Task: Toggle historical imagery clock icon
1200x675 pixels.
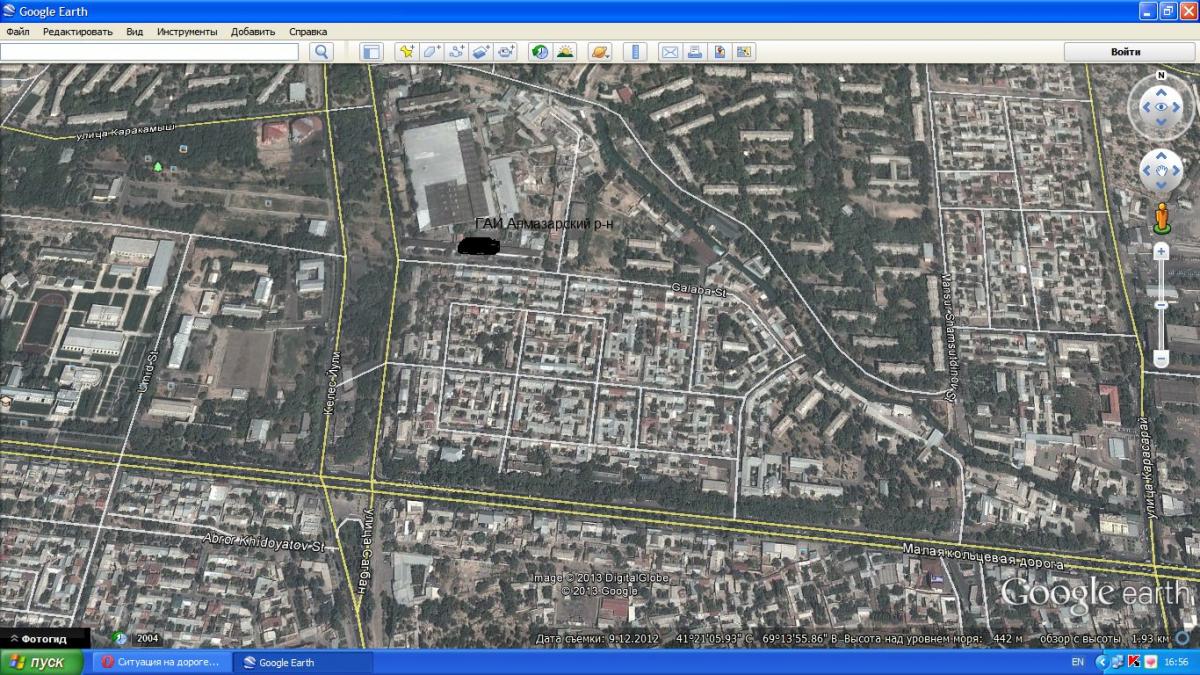Action: [540, 52]
